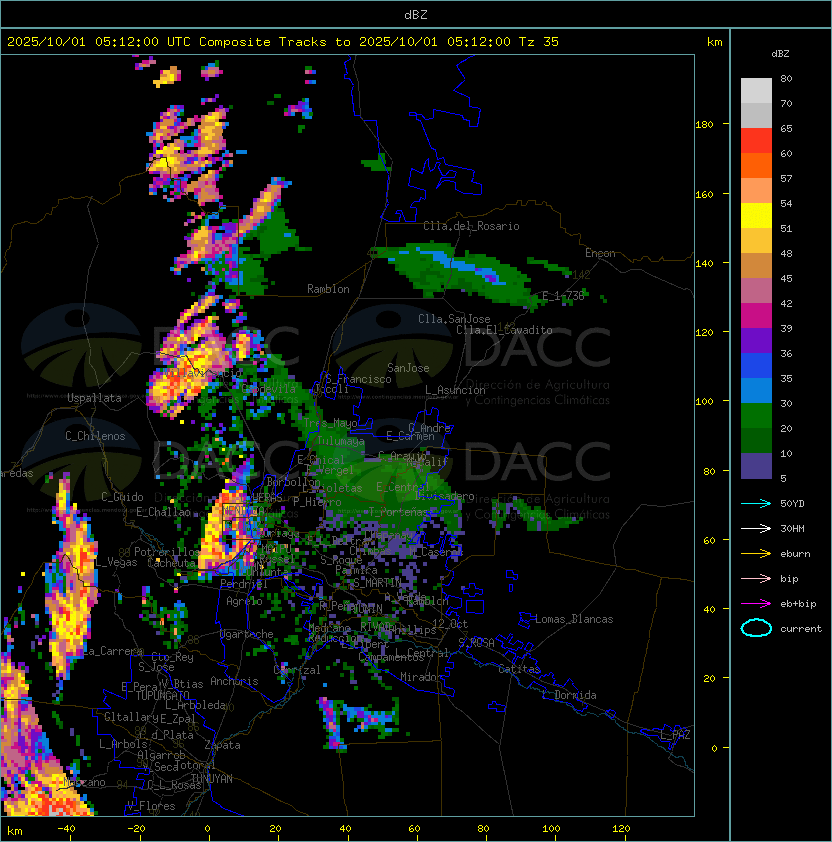Click the 'SanJose' place label
The height and width of the screenshot is (842, 832).
coord(408,368)
